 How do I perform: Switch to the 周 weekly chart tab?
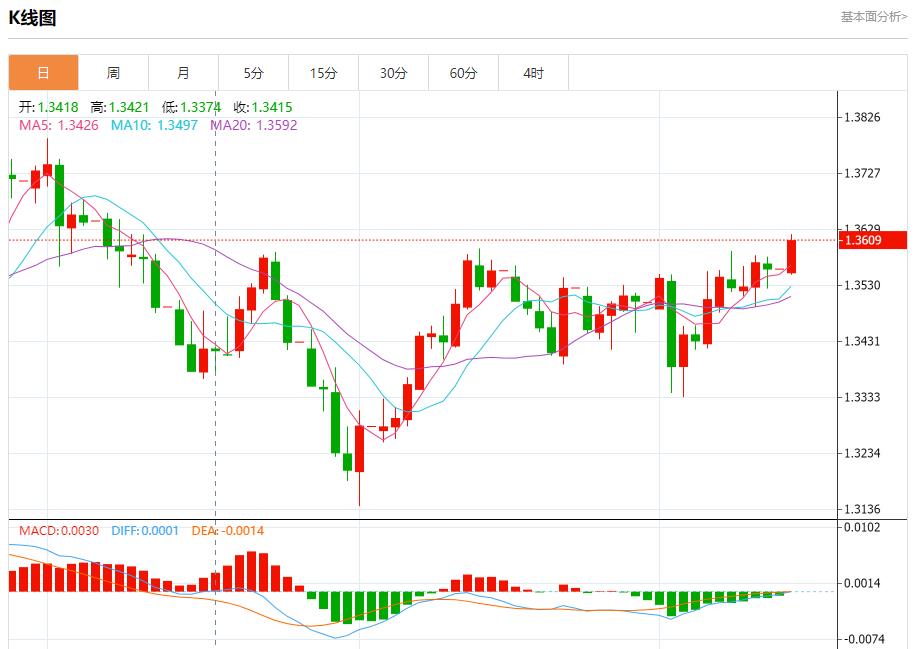(114, 72)
